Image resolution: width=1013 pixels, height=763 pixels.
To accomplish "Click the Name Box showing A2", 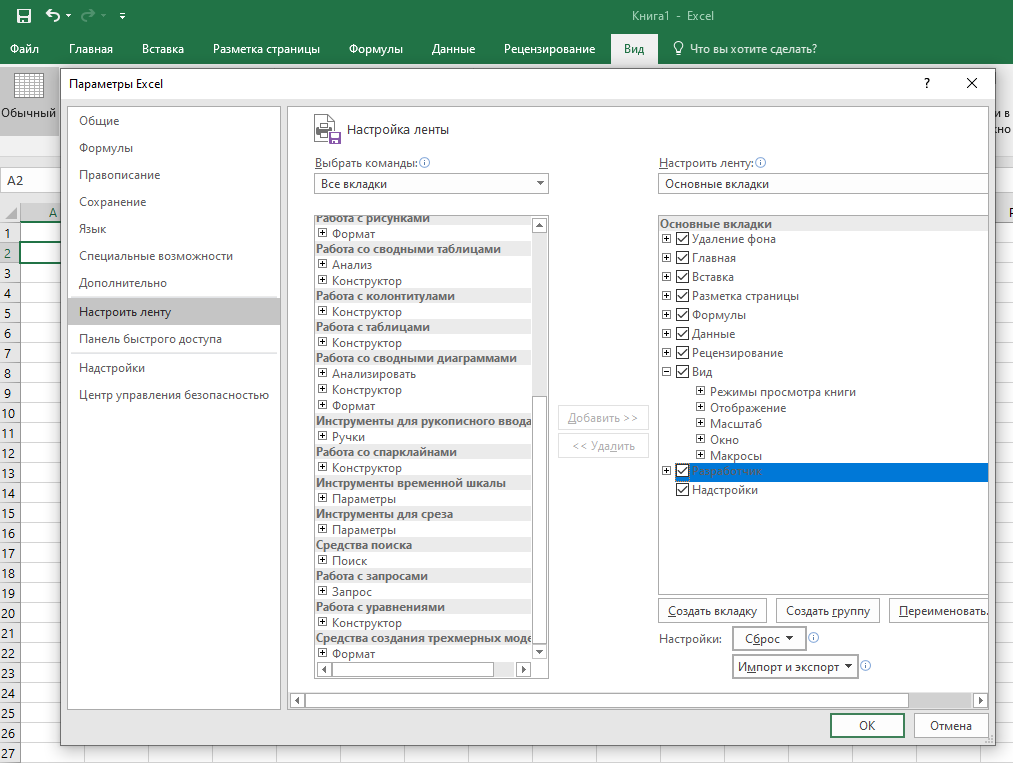I will click(x=32, y=180).
